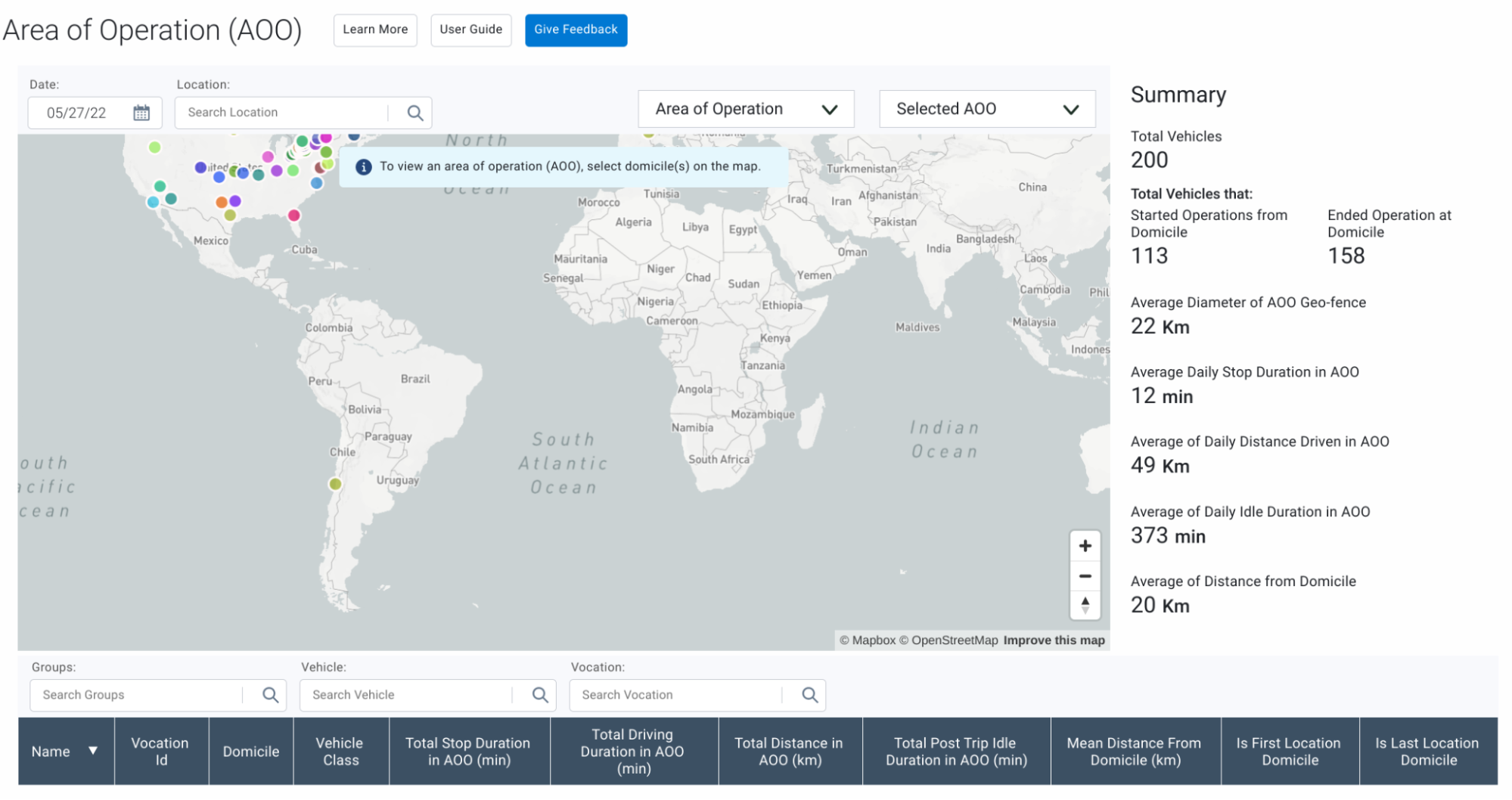The image size is (1512, 800).
Task: Click the Give Feedback button
Action: [576, 29]
